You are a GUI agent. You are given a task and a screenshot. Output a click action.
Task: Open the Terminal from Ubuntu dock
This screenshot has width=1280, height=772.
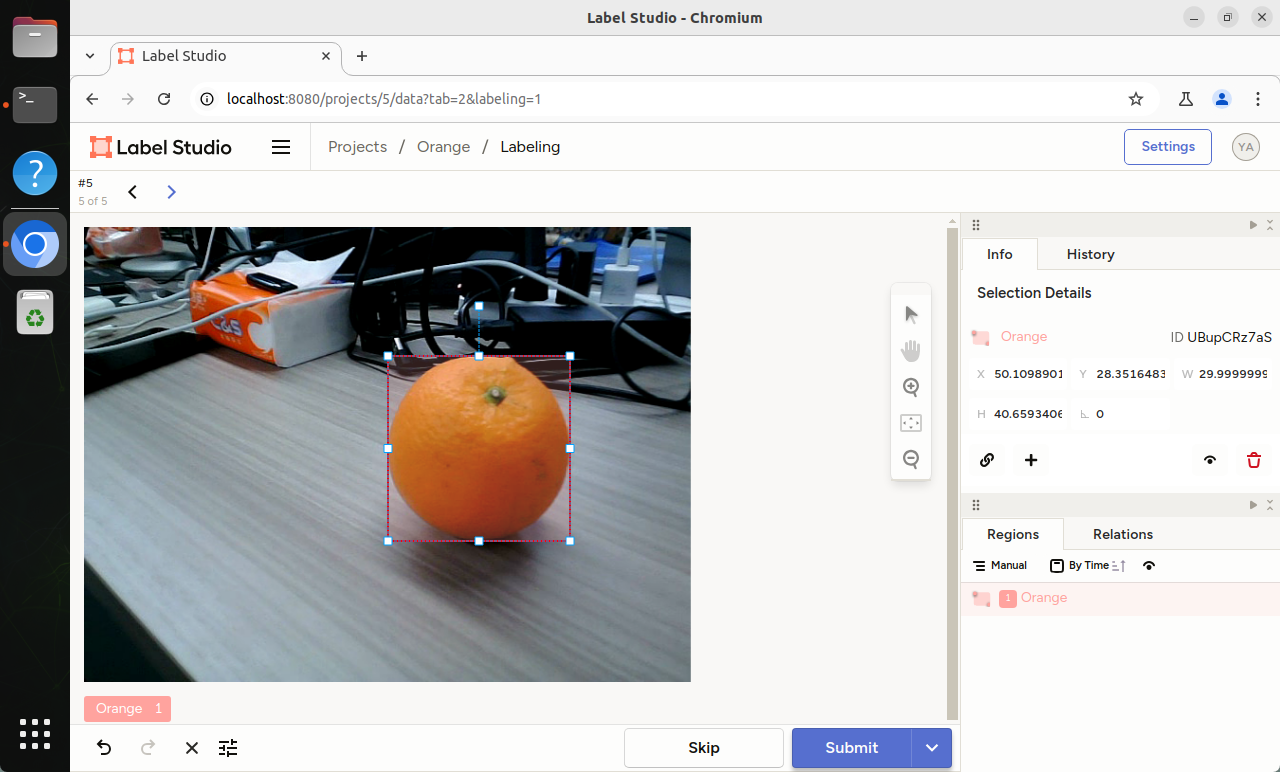click(35, 103)
